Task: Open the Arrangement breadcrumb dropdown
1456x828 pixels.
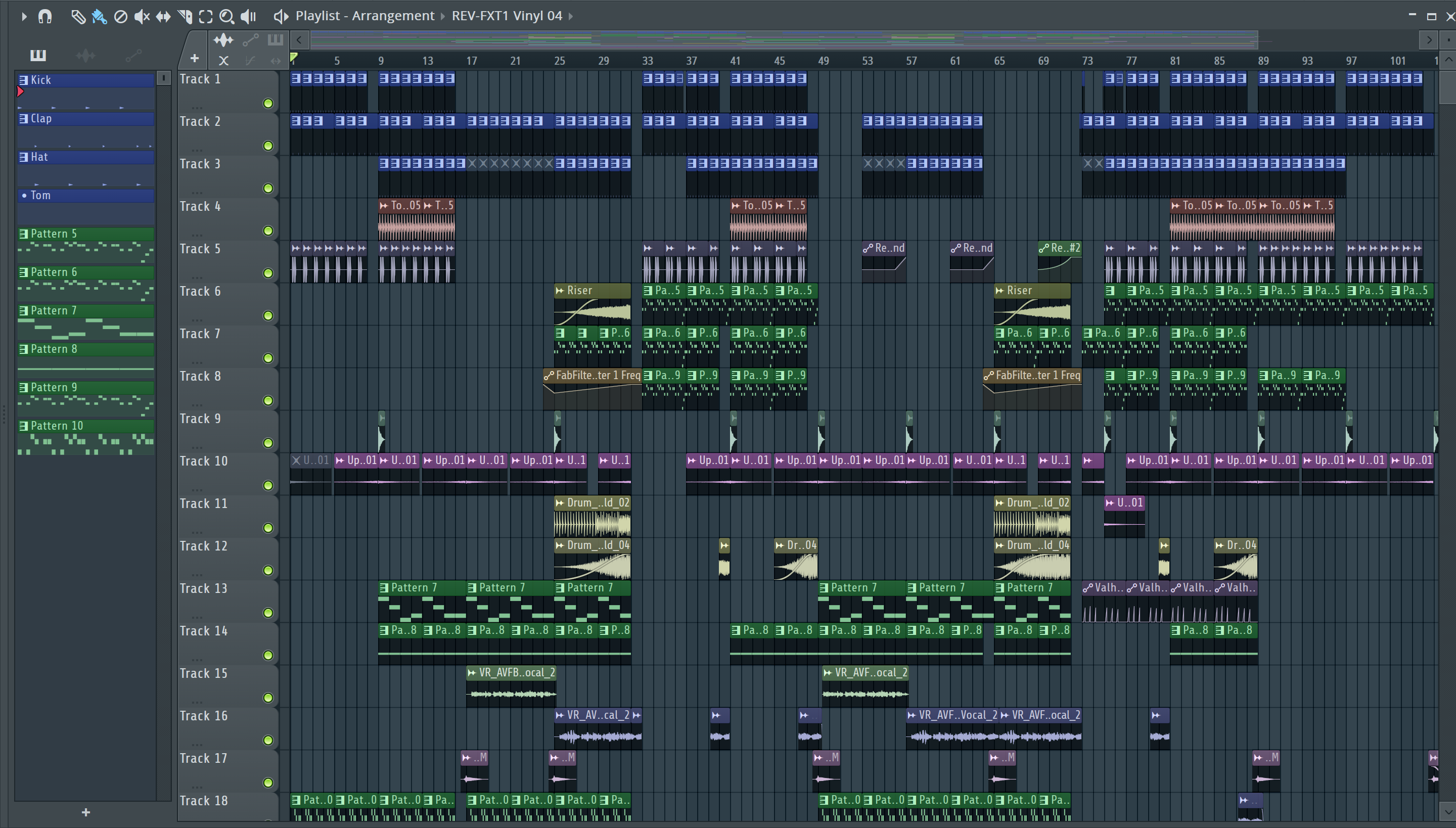Action: [x=442, y=17]
